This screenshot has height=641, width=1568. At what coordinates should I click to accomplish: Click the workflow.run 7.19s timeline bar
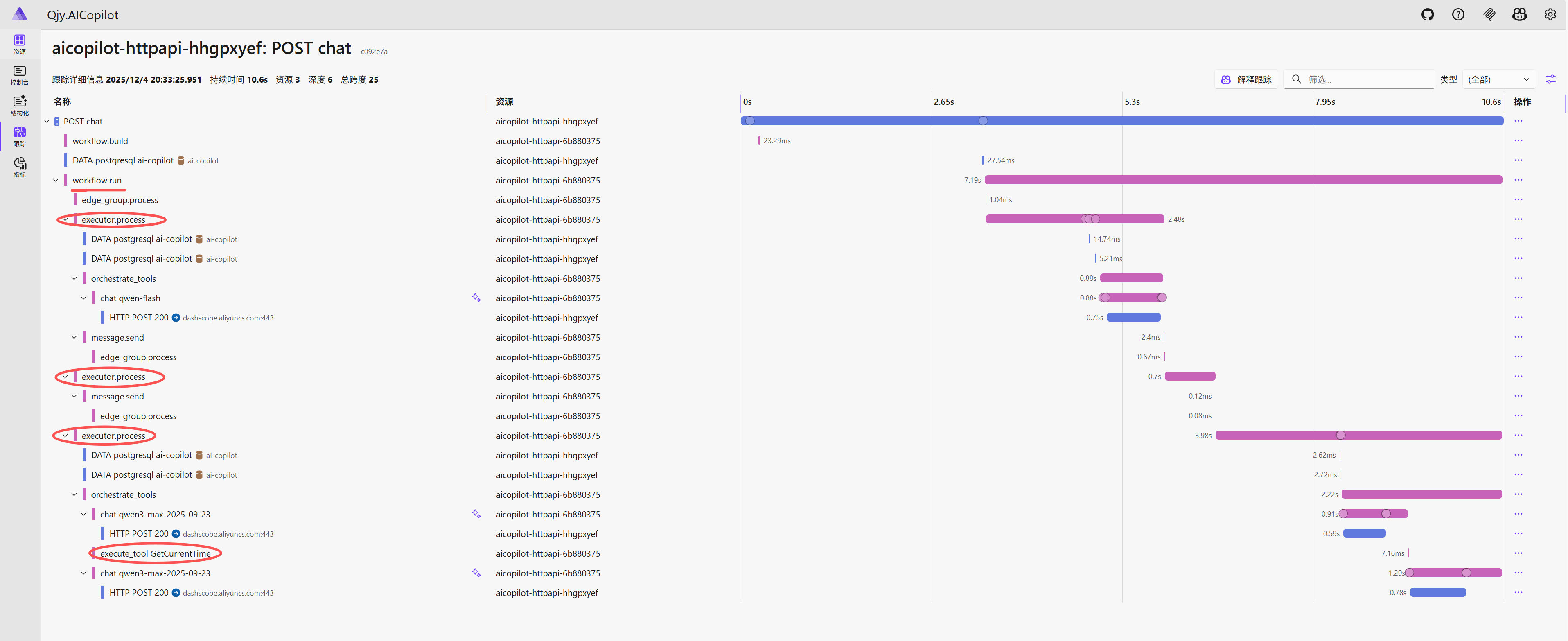pyautogui.click(x=1242, y=180)
